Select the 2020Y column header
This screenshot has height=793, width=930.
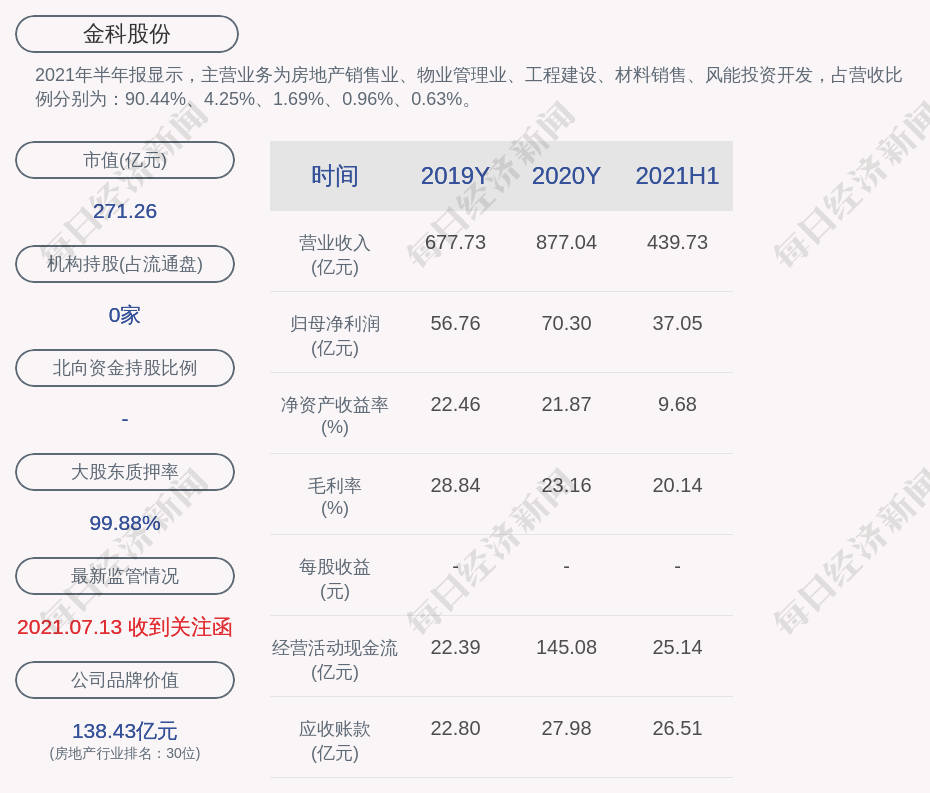pos(566,176)
